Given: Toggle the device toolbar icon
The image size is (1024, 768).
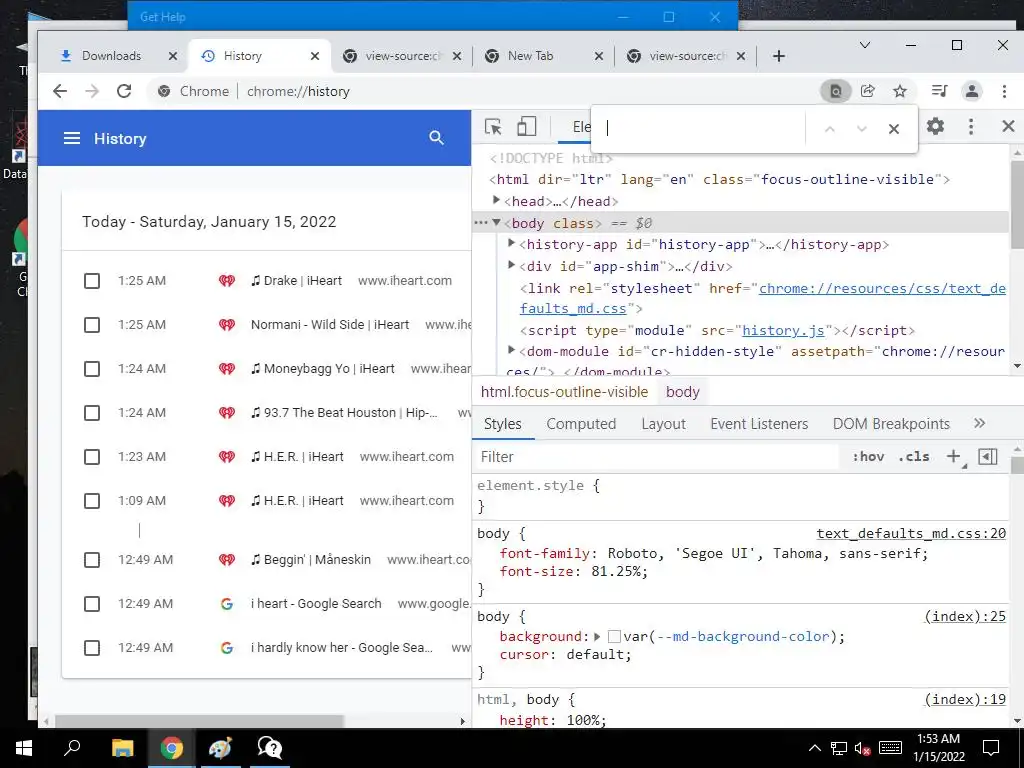Looking at the screenshot, I should 526,126.
